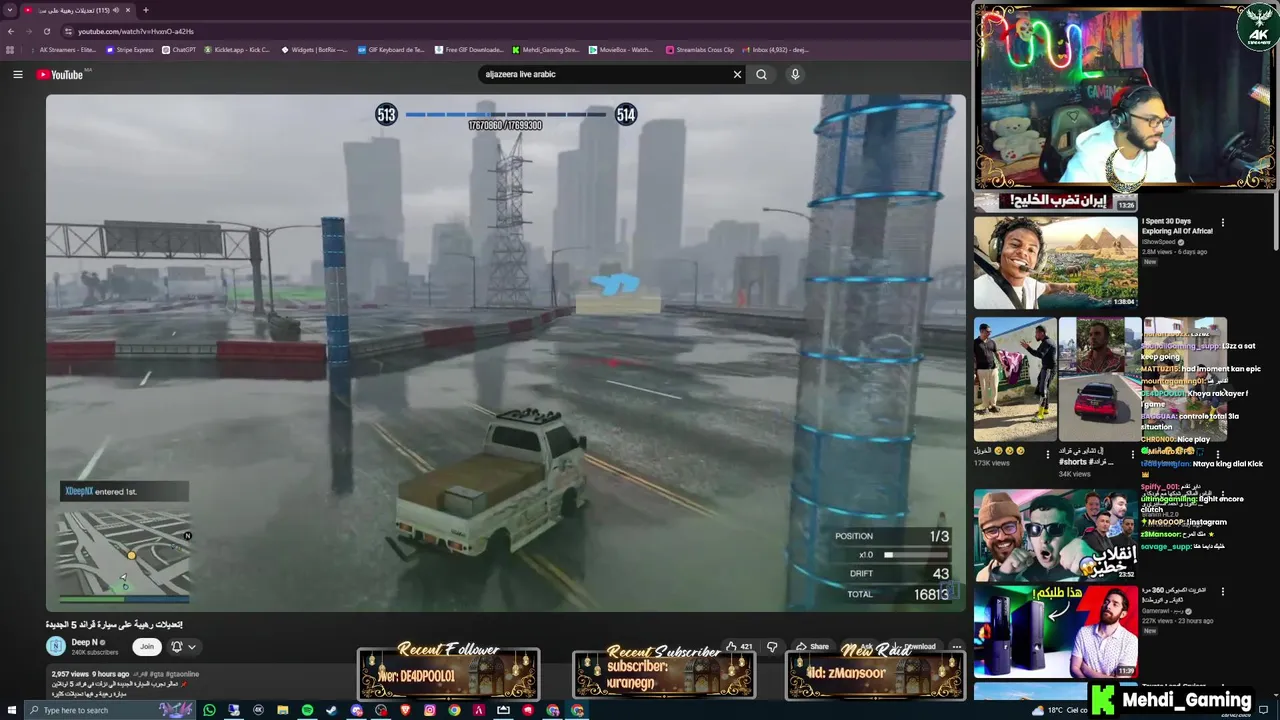Open options for the Xbox 360 video
The height and width of the screenshot is (720, 1280).
(x=1222, y=591)
